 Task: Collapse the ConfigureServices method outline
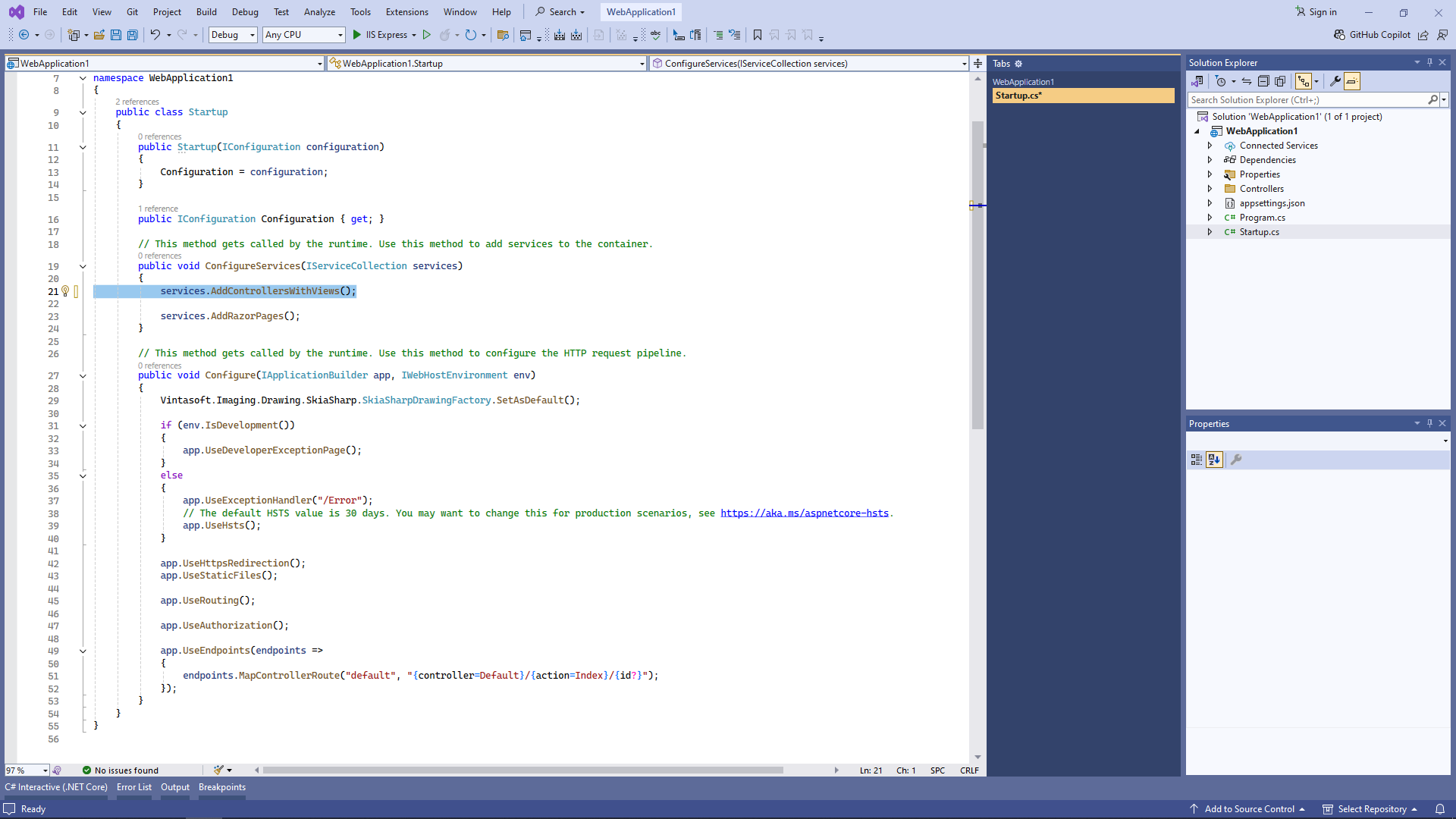(x=83, y=266)
